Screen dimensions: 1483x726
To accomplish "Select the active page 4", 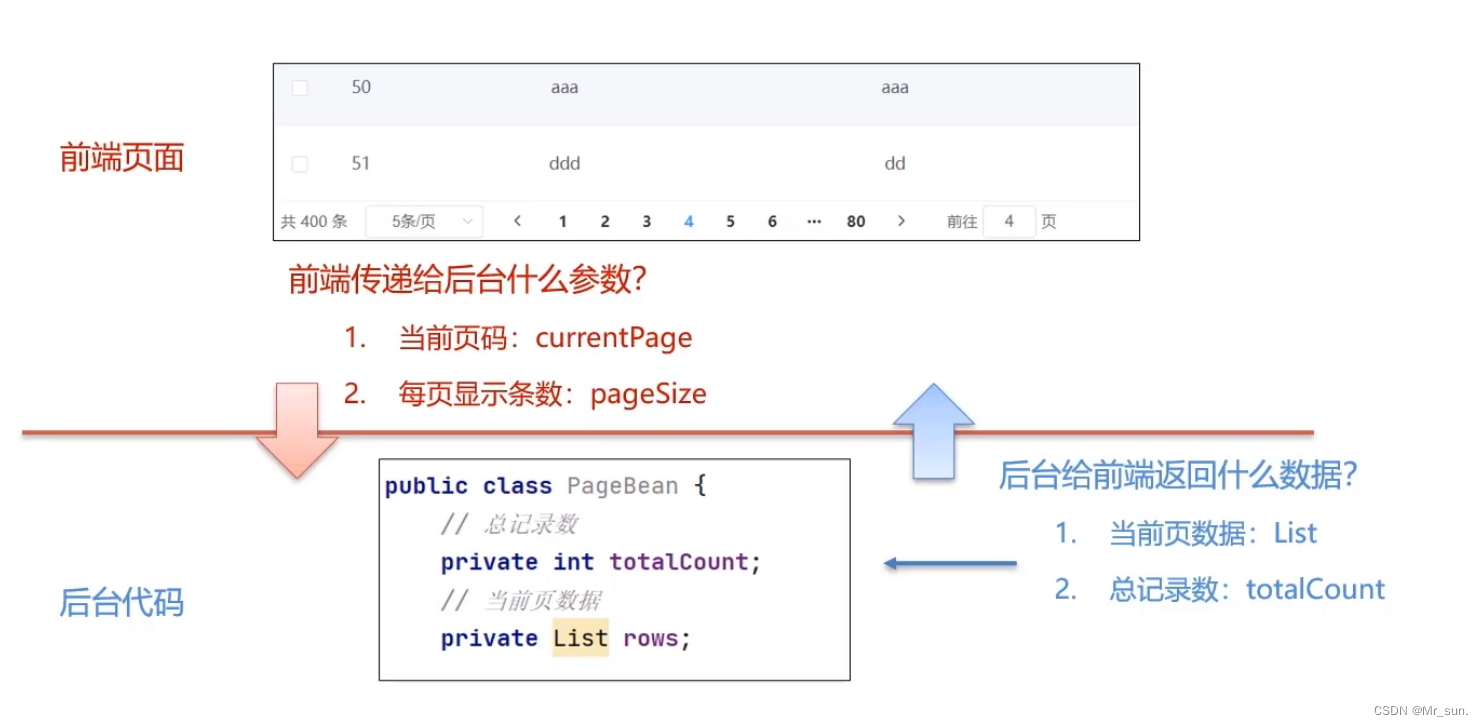I will pyautogui.click(x=689, y=222).
